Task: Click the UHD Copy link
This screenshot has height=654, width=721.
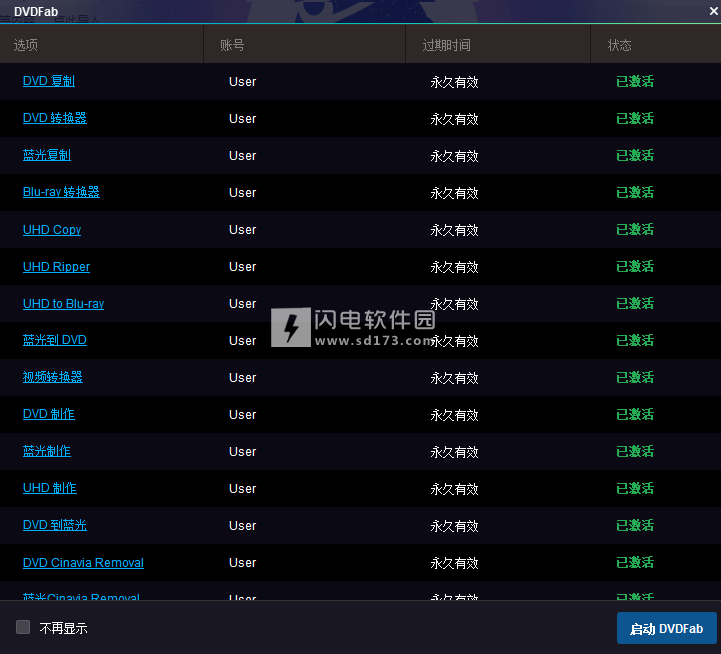Action: click(52, 229)
